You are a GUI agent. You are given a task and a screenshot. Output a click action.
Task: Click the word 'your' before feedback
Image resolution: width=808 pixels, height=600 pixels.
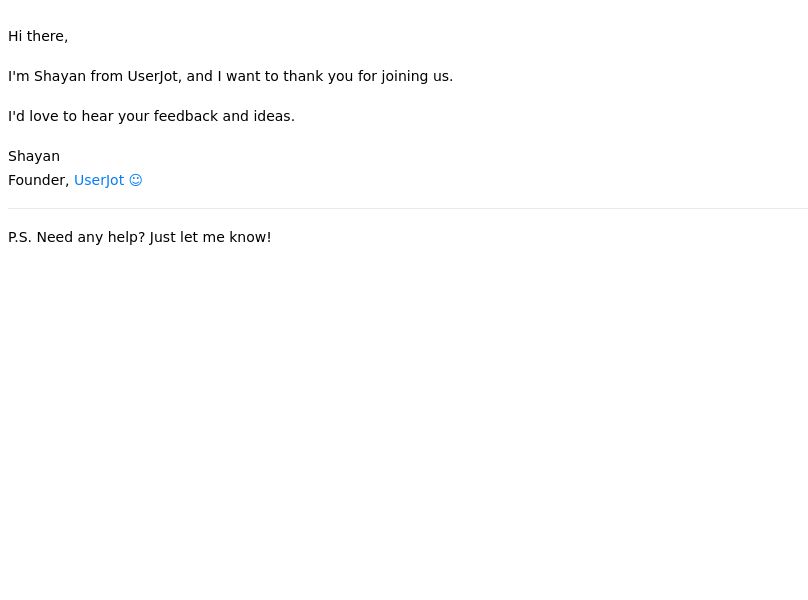(133, 116)
